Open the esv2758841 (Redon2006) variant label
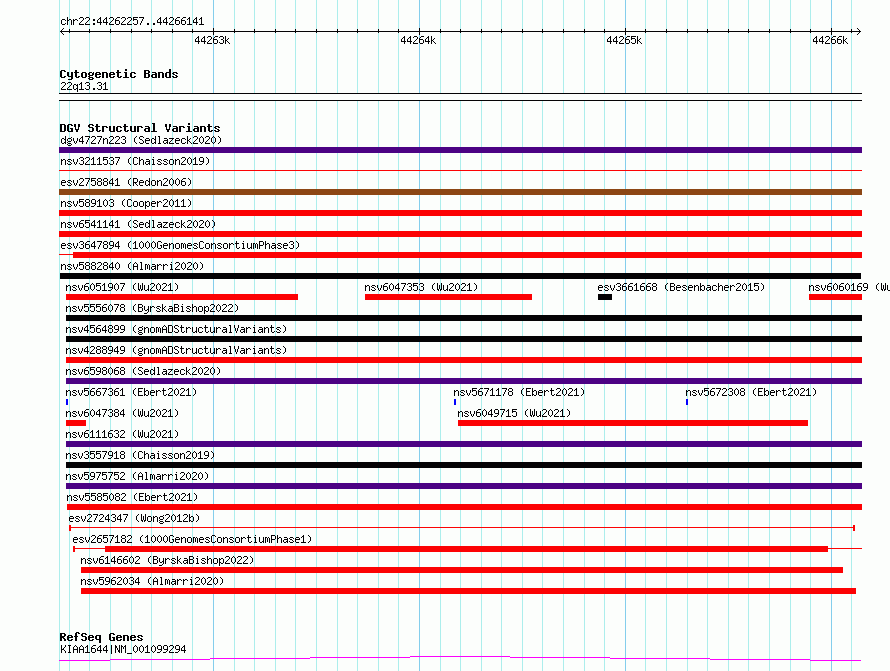Viewport: 890px width, 671px height. click(126, 182)
